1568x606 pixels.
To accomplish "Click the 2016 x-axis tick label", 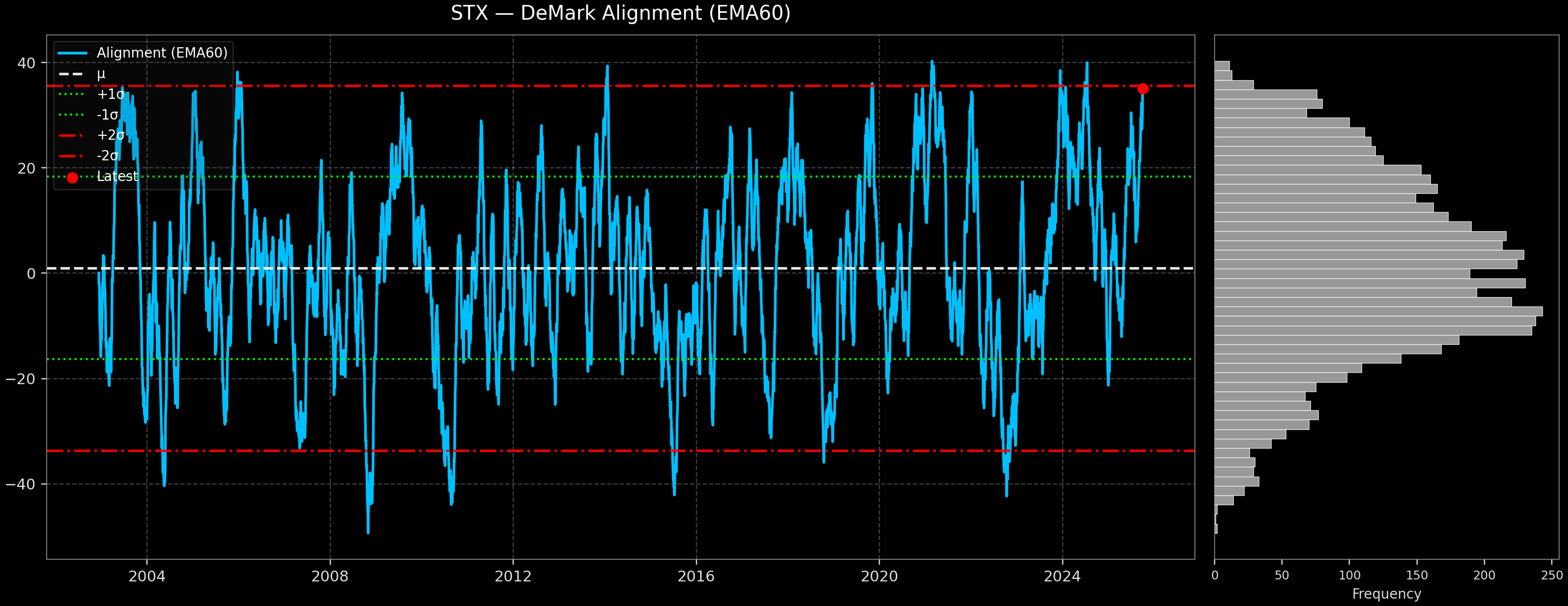I will 696,576.
